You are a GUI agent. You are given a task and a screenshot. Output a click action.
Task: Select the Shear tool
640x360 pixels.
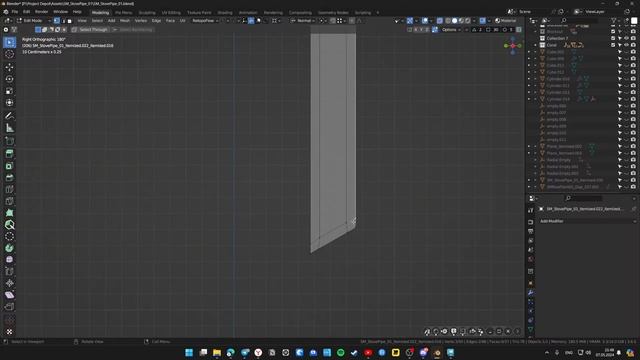9,295
